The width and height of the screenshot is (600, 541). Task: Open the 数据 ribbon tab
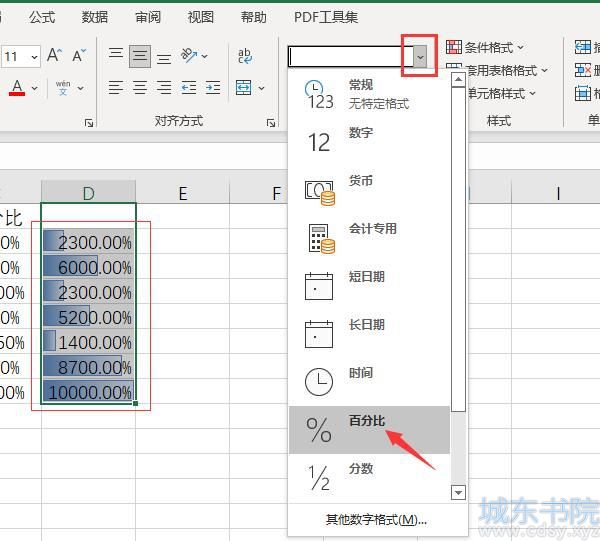[95, 17]
